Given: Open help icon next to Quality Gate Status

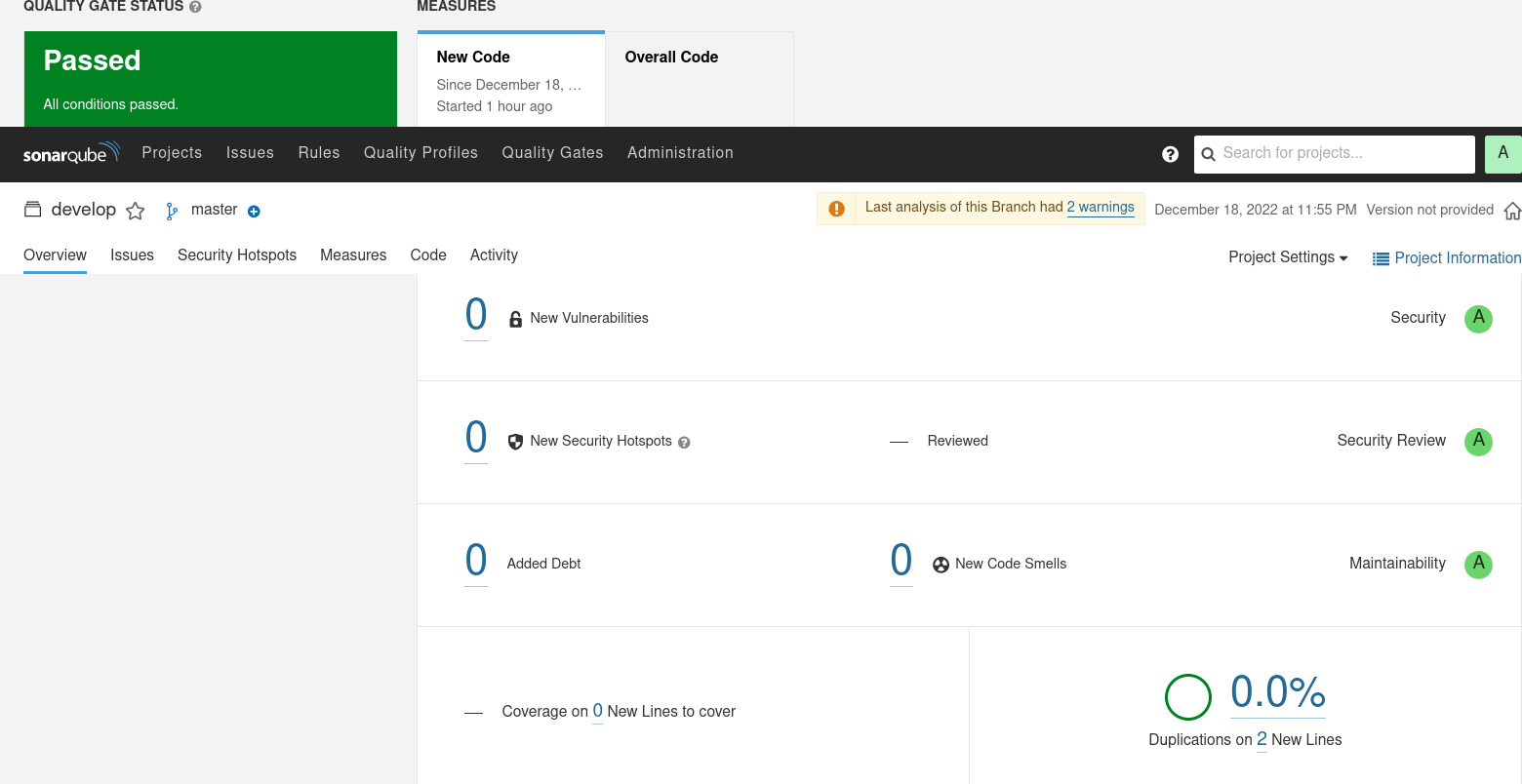Looking at the screenshot, I should coord(195,7).
